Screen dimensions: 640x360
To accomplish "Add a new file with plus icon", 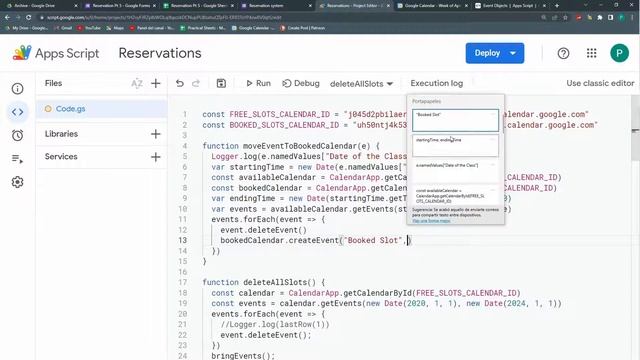I will [x=156, y=84].
